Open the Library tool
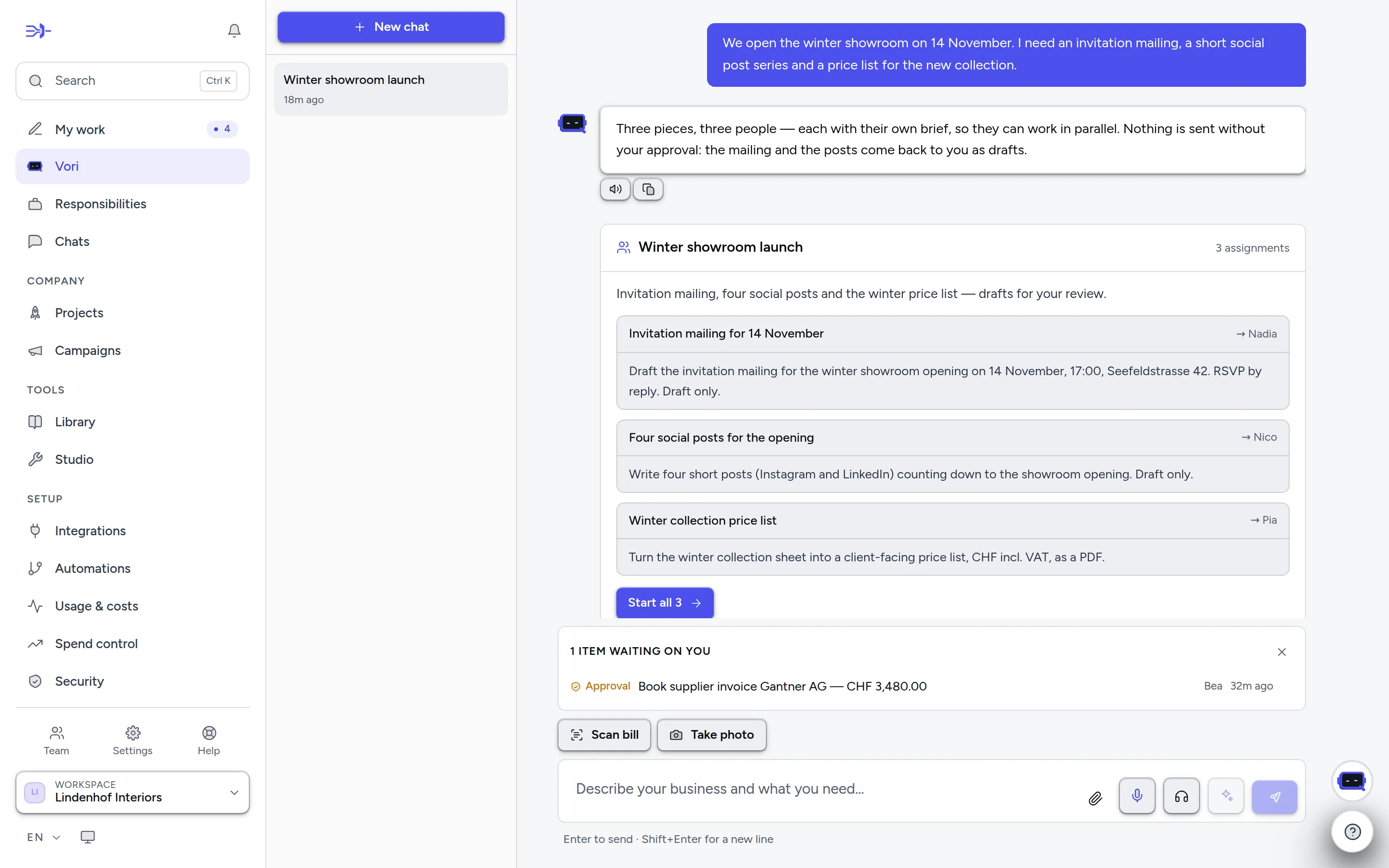 (133, 422)
